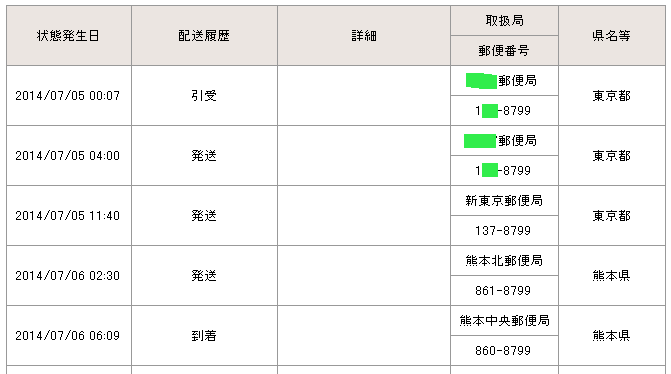
Task: Click the 2014/07/05 11:40 date cell
Action: point(69,215)
